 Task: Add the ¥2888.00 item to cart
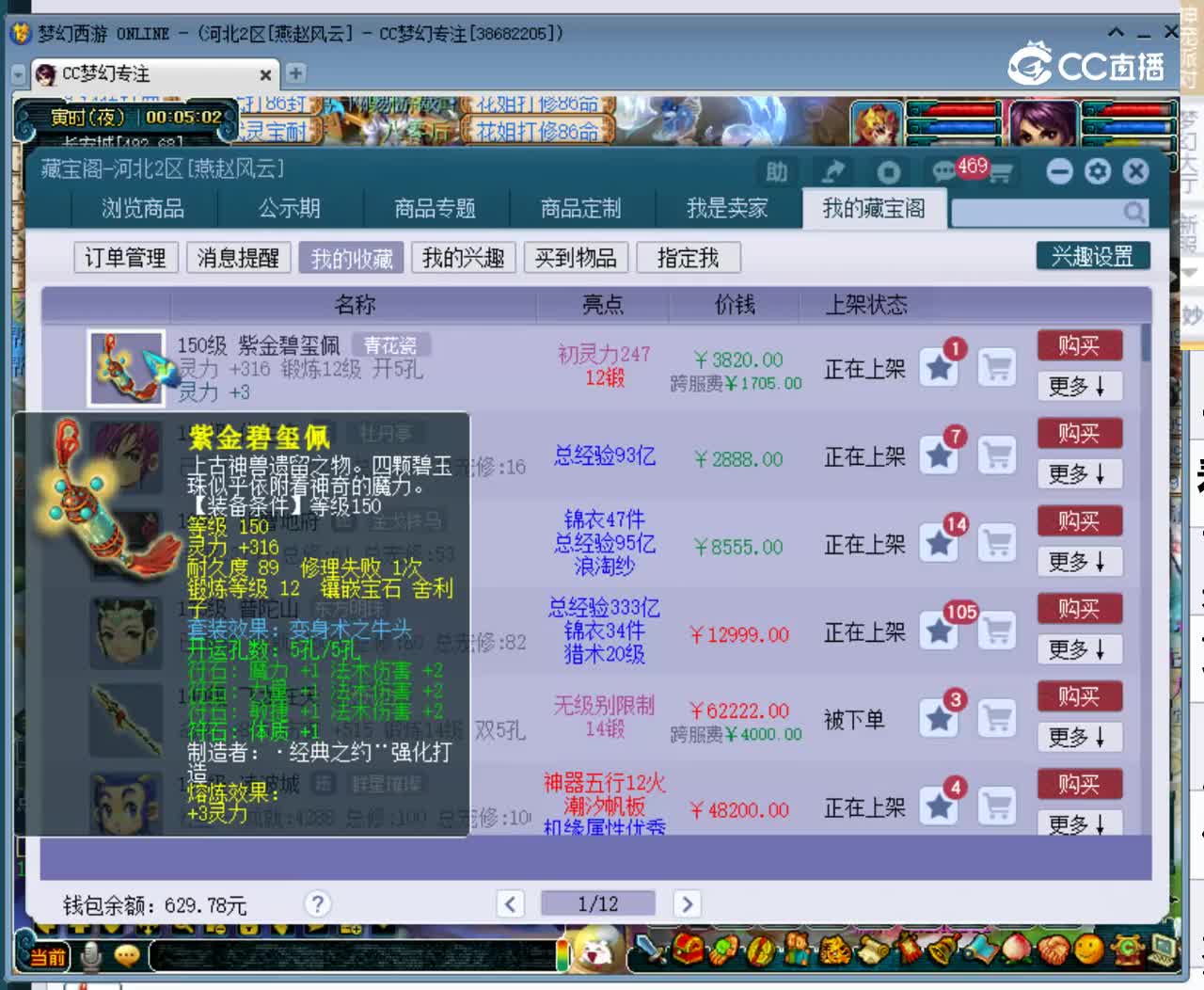[997, 455]
